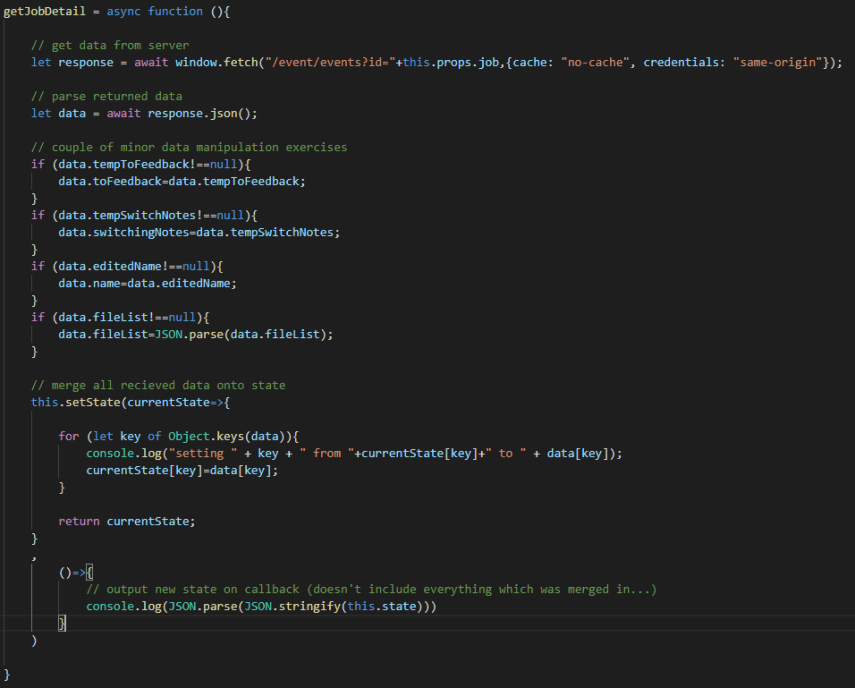This screenshot has height=688, width=855.
Task: Click the final closing brace of function
Action: pyautogui.click(x=7, y=674)
